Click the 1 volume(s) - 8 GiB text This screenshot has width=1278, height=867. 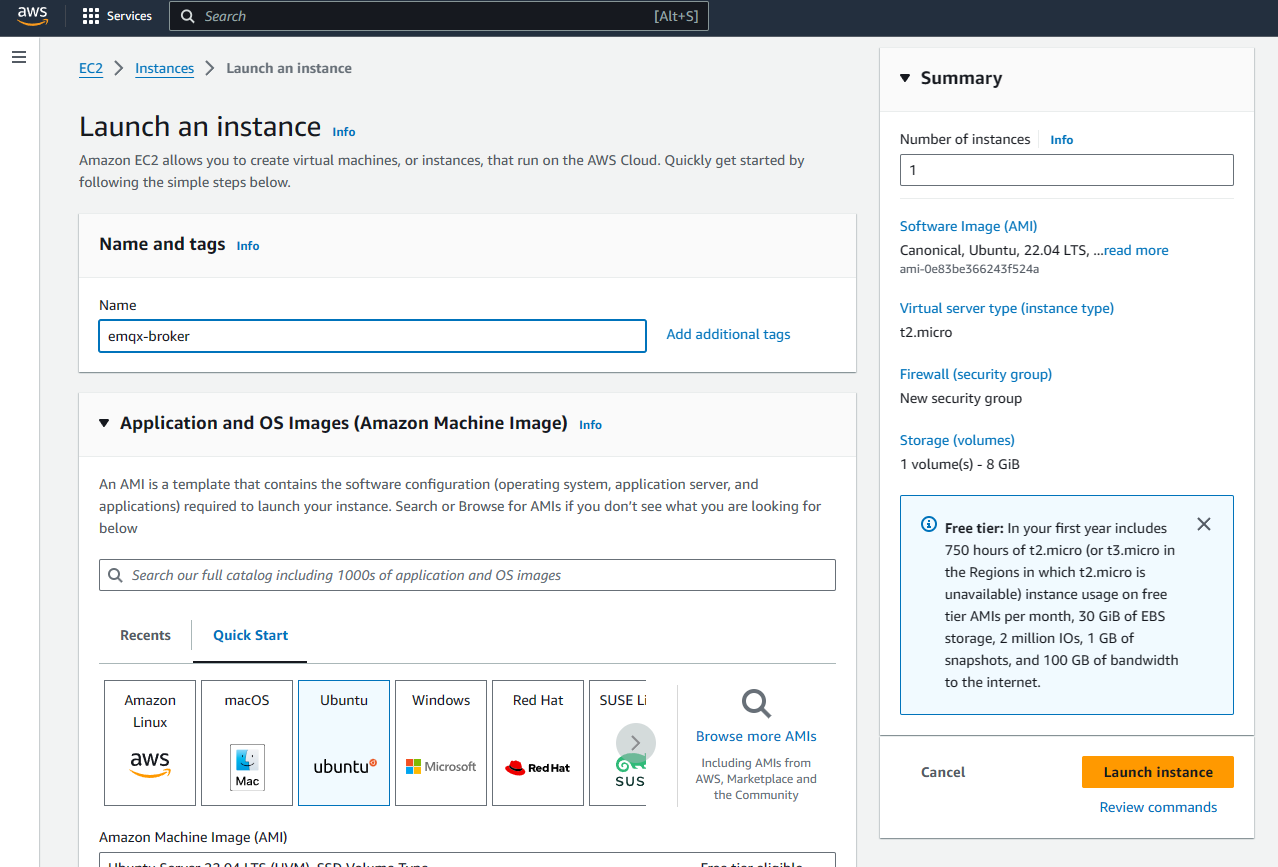coord(960,464)
